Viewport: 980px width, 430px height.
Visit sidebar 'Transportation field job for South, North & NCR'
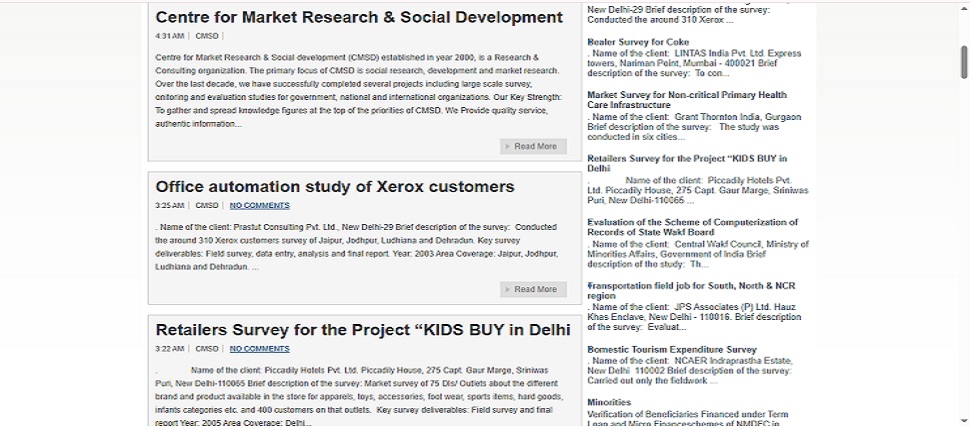click(690, 291)
